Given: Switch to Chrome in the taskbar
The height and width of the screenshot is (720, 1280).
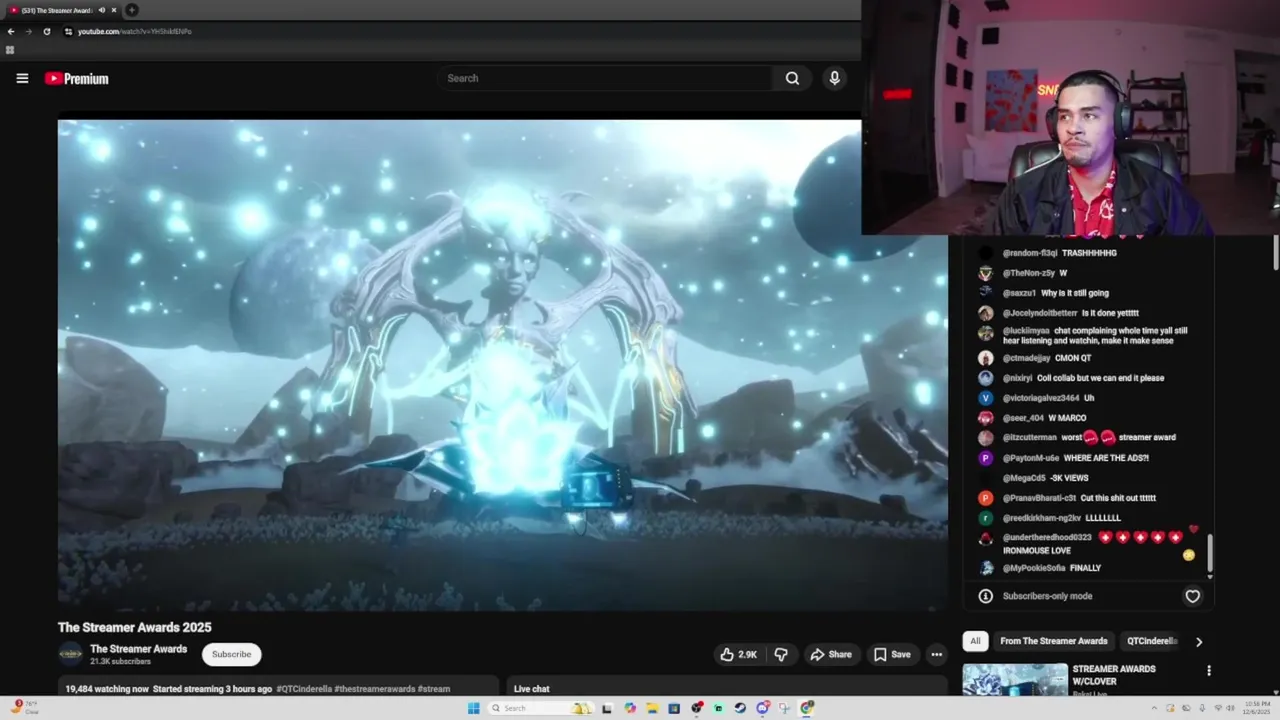Looking at the screenshot, I should click(x=807, y=708).
